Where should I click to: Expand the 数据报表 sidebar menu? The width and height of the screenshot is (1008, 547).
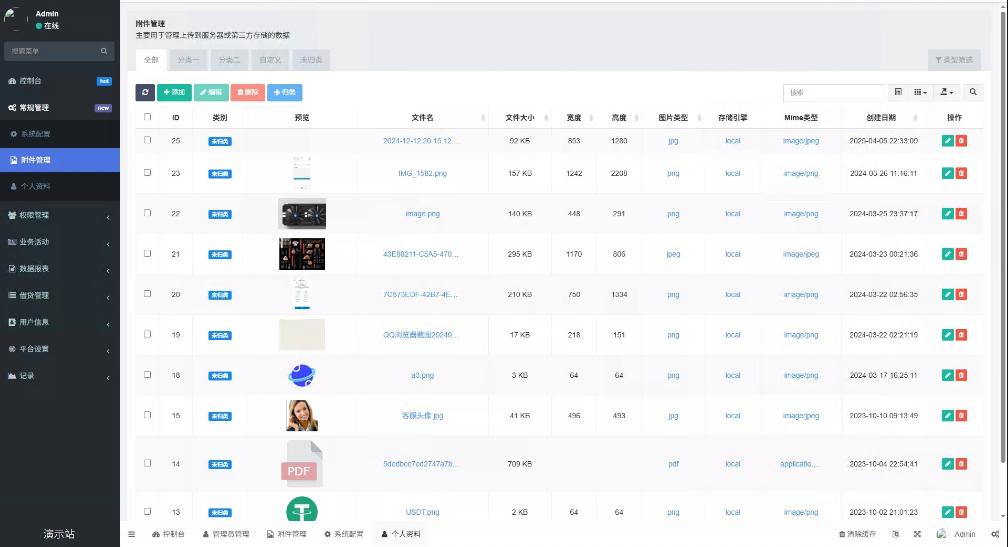60,269
